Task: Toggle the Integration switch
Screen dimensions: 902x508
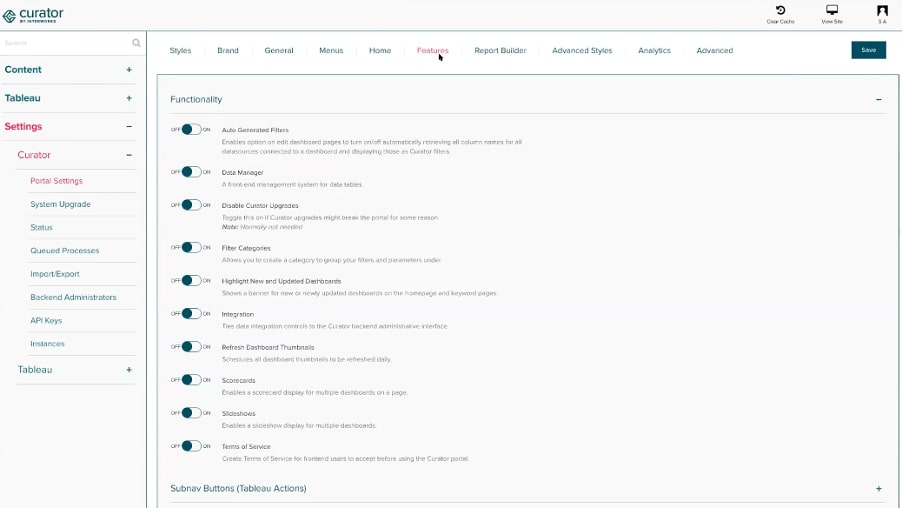Action: tap(191, 314)
